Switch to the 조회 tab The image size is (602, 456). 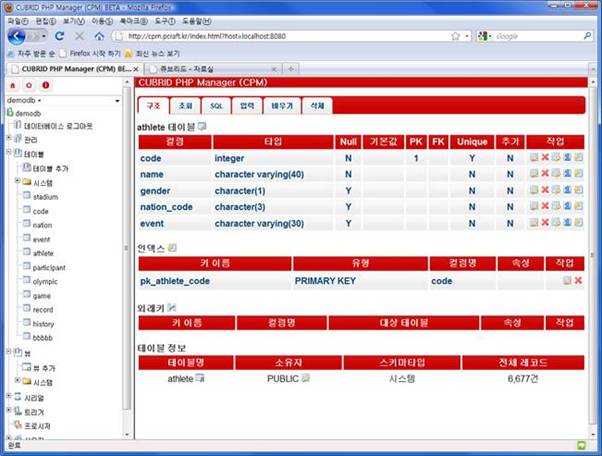click(185, 106)
